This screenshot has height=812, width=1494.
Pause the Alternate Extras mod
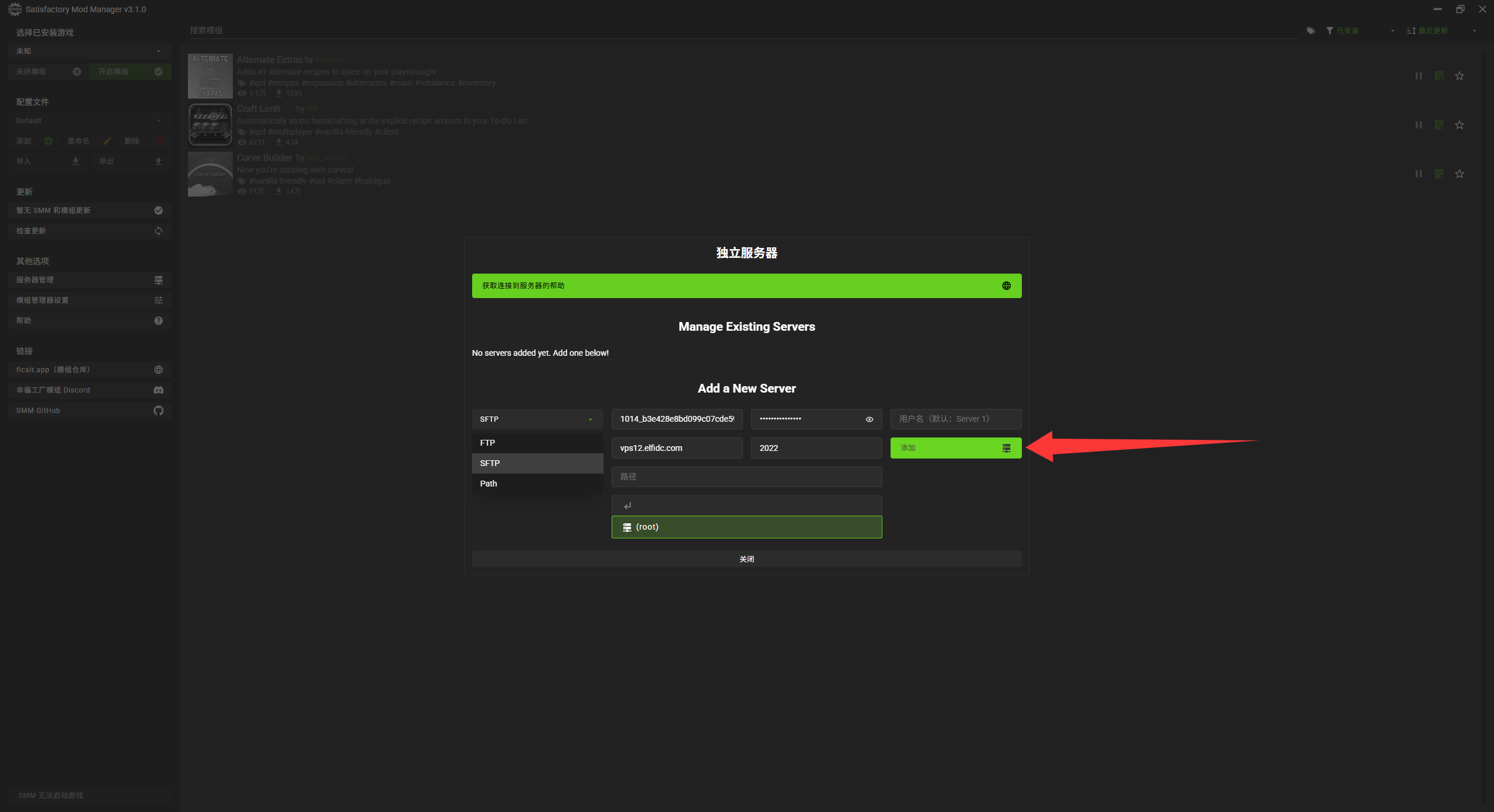[1418, 76]
